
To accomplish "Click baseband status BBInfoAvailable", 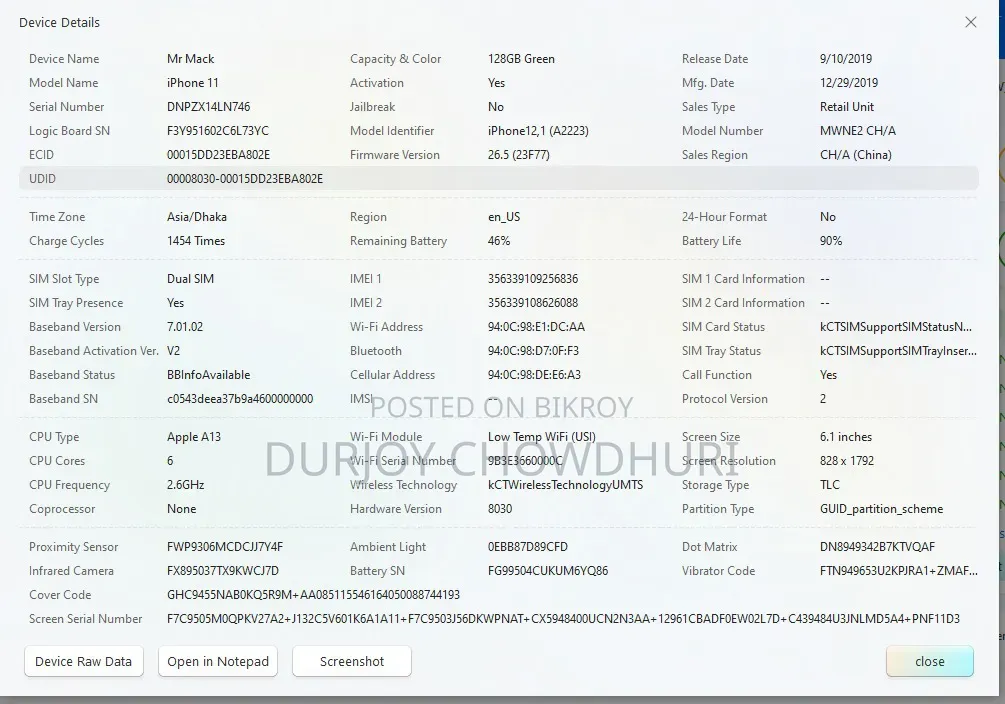I will click(208, 375).
